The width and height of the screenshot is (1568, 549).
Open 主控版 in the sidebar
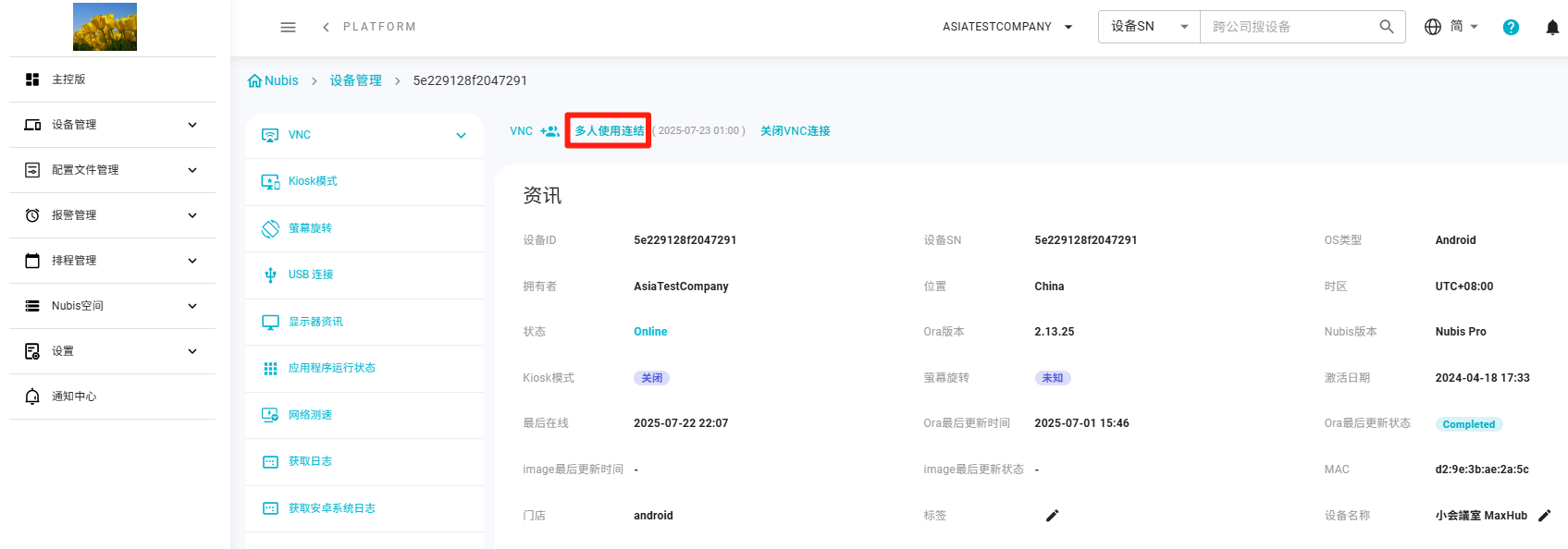pos(112,79)
